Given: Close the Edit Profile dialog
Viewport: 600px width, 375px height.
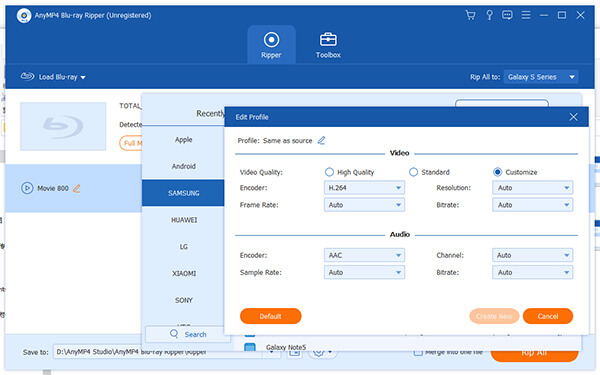Looking at the screenshot, I should coord(573,117).
